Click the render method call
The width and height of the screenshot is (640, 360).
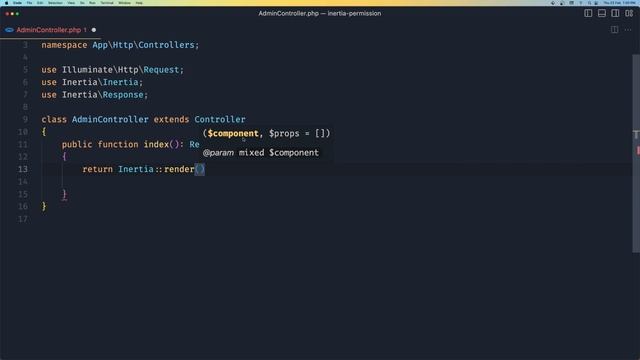(179, 169)
